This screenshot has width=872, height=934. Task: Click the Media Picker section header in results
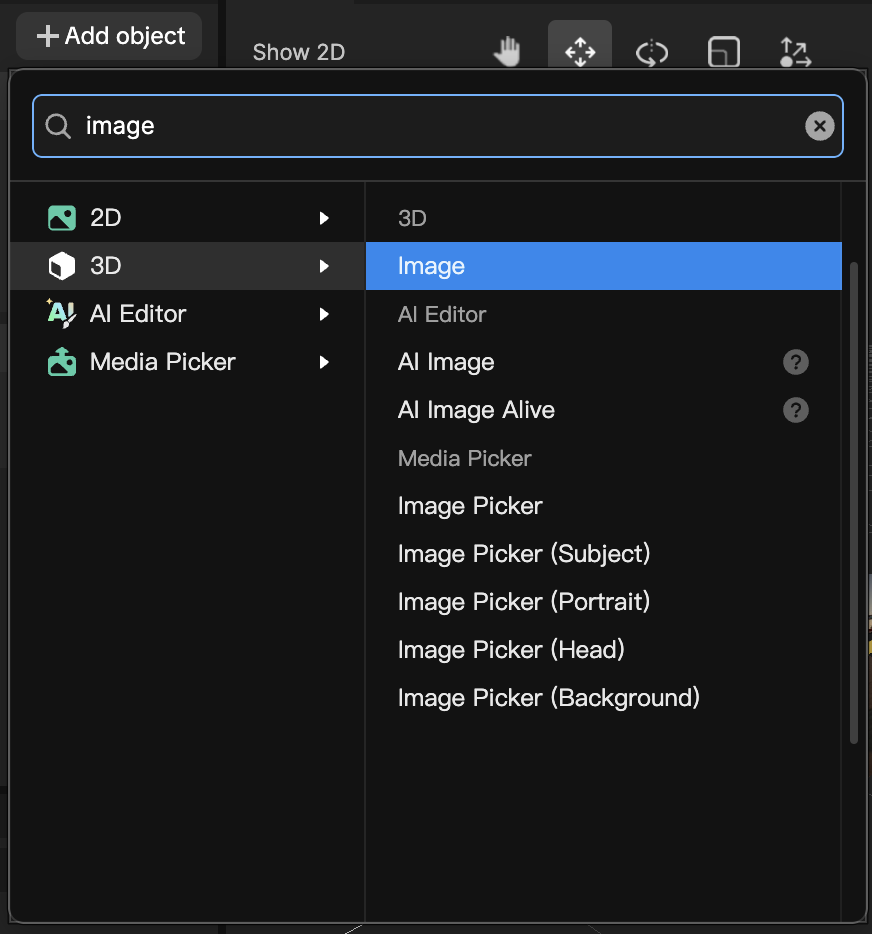click(465, 458)
